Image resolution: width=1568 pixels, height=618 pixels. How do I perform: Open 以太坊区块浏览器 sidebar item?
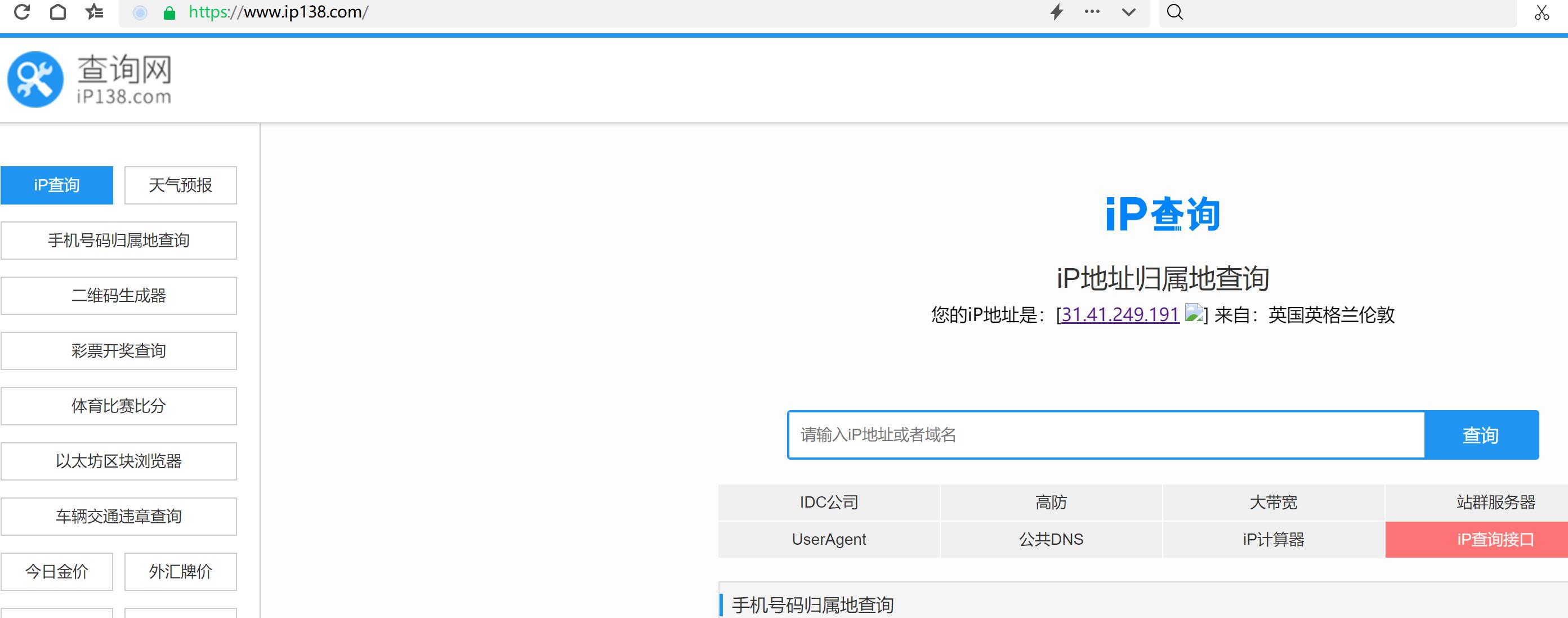point(119,461)
